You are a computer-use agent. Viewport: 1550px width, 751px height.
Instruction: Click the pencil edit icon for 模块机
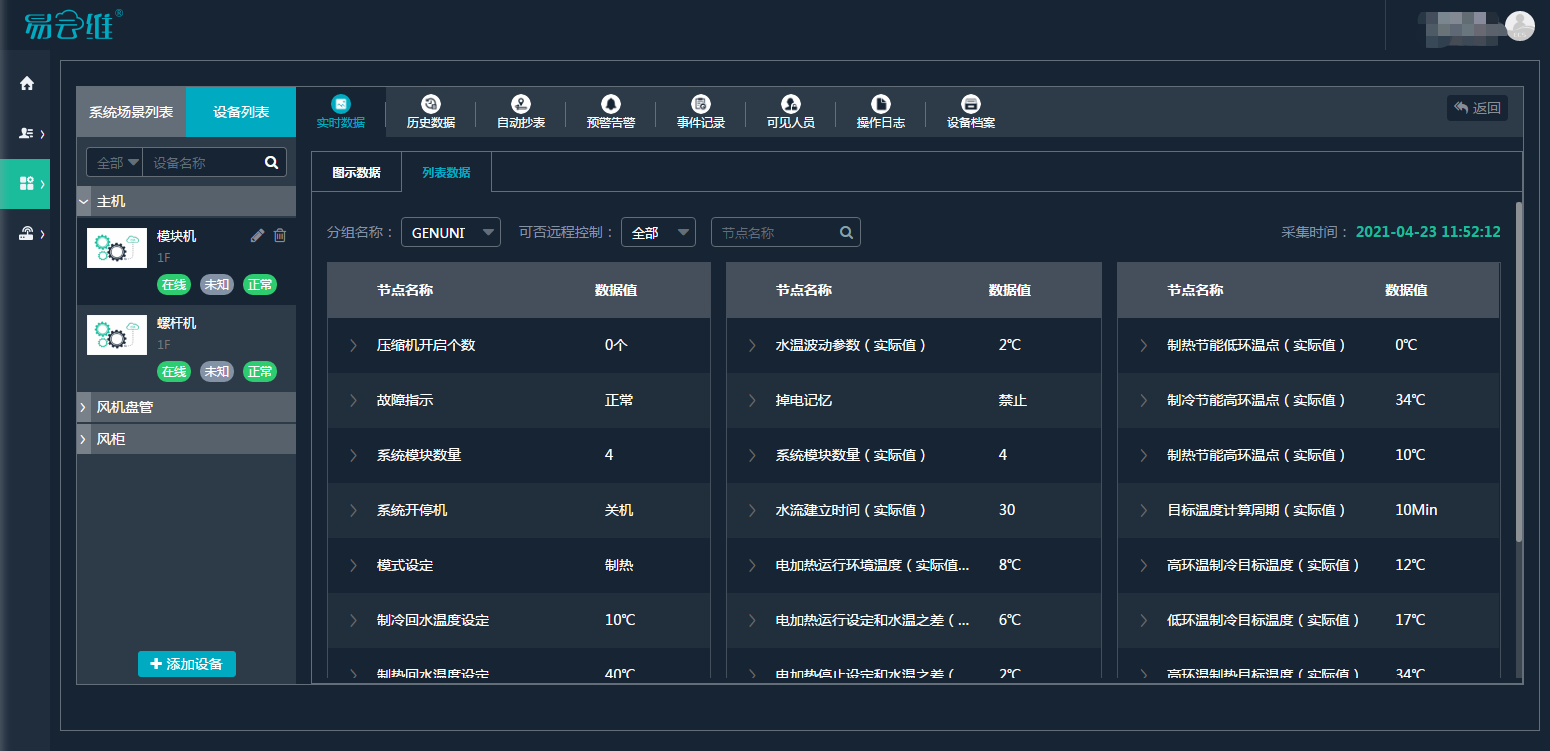click(257, 236)
